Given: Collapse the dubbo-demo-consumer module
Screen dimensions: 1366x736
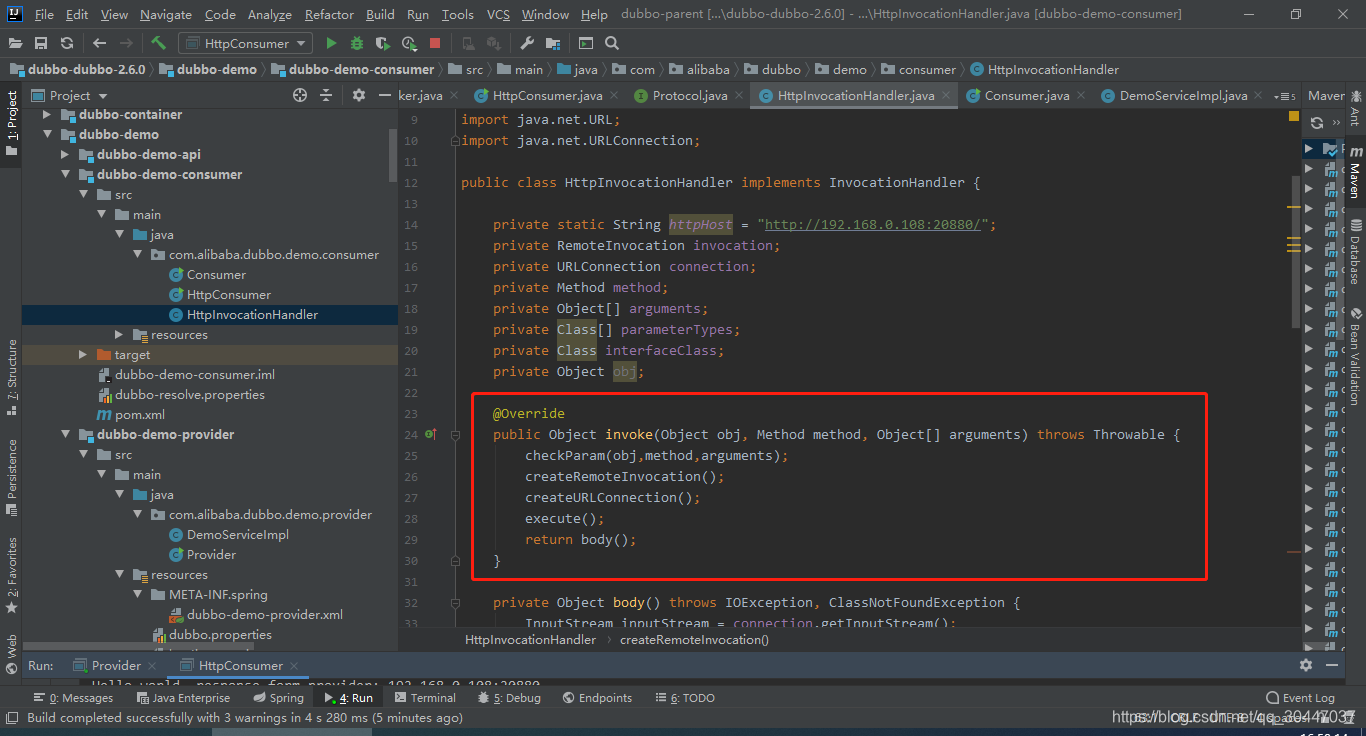Looking at the screenshot, I should pos(66,174).
